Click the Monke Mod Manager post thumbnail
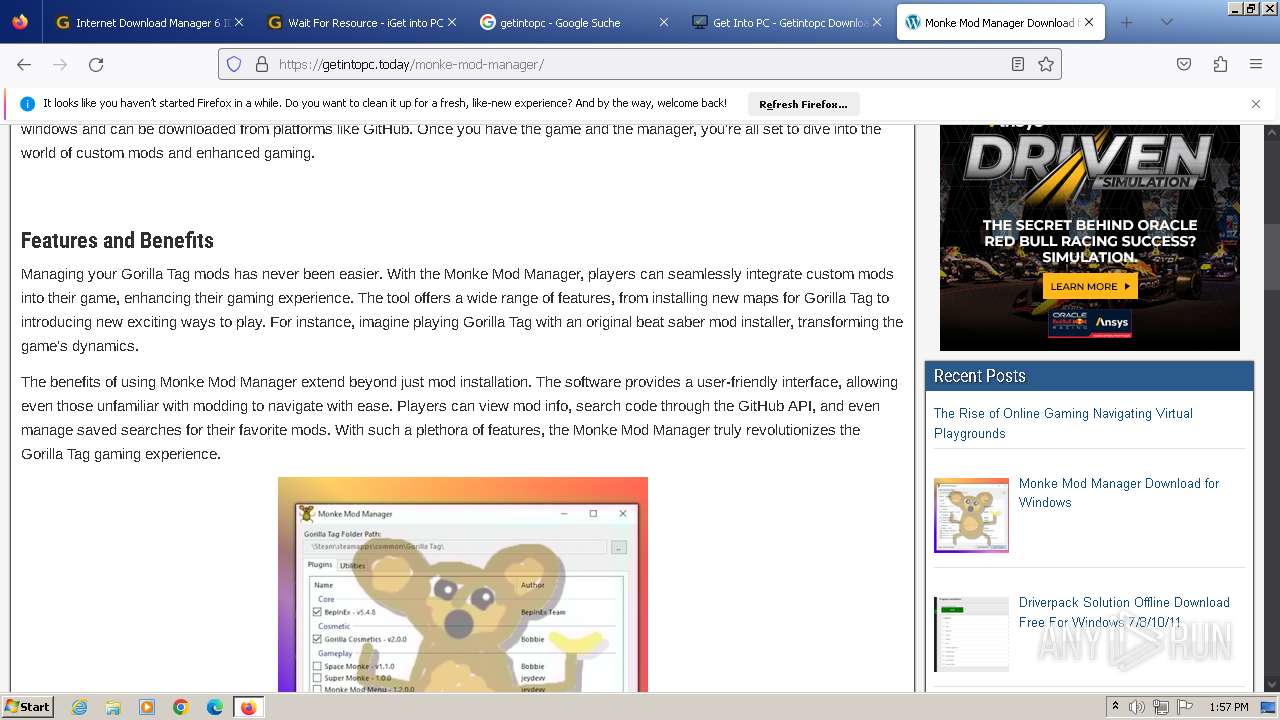 (971, 515)
